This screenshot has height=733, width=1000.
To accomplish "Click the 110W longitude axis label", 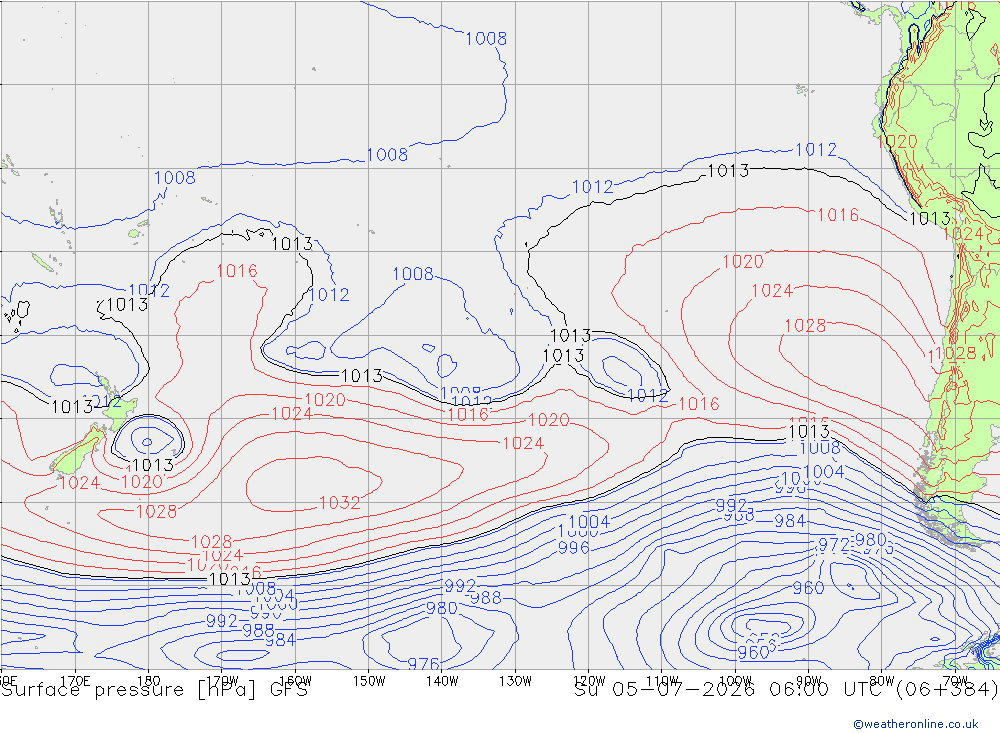I will pyautogui.click(x=662, y=680).
